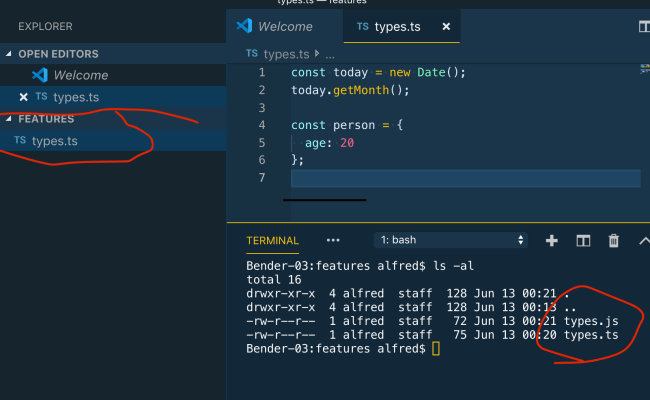Place cursor on highlighted empty line 7
The width and height of the screenshot is (650, 400).
(466, 178)
